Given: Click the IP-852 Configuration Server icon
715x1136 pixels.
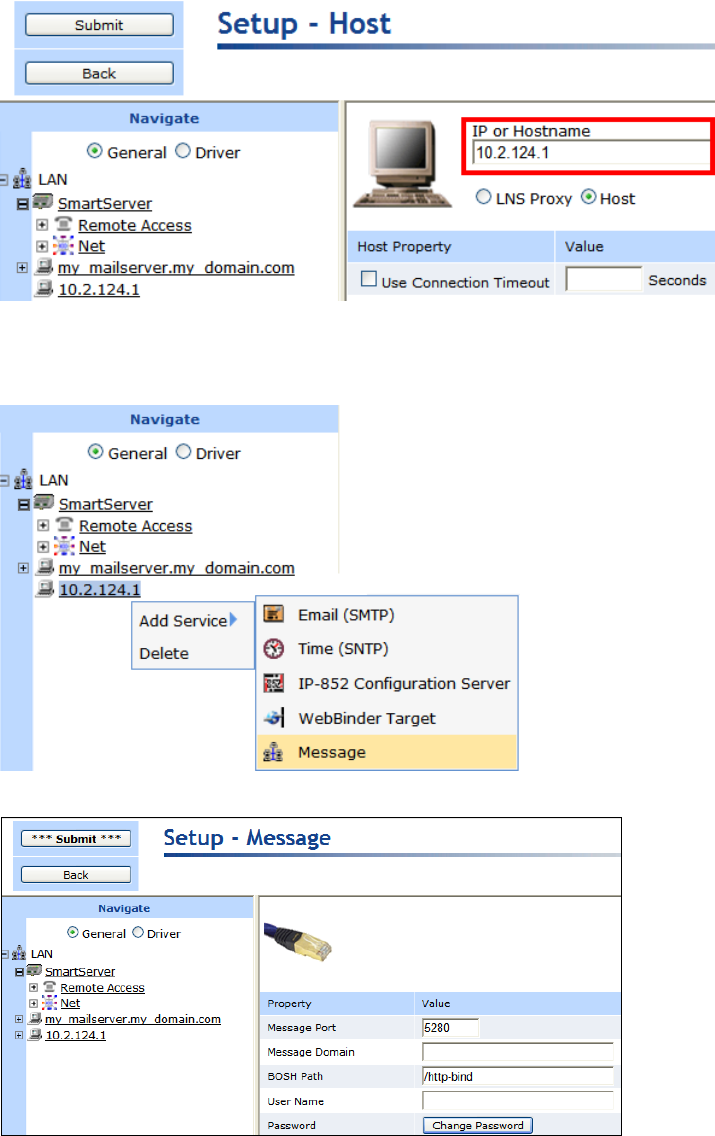Looking at the screenshot, I should pyautogui.click(x=274, y=684).
